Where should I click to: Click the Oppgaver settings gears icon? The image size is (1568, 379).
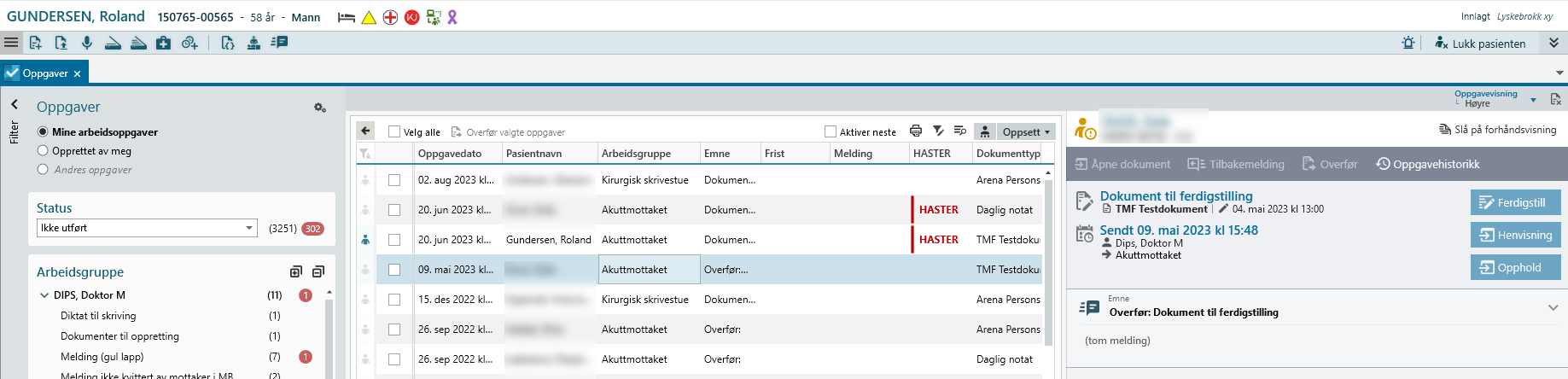coord(319,108)
